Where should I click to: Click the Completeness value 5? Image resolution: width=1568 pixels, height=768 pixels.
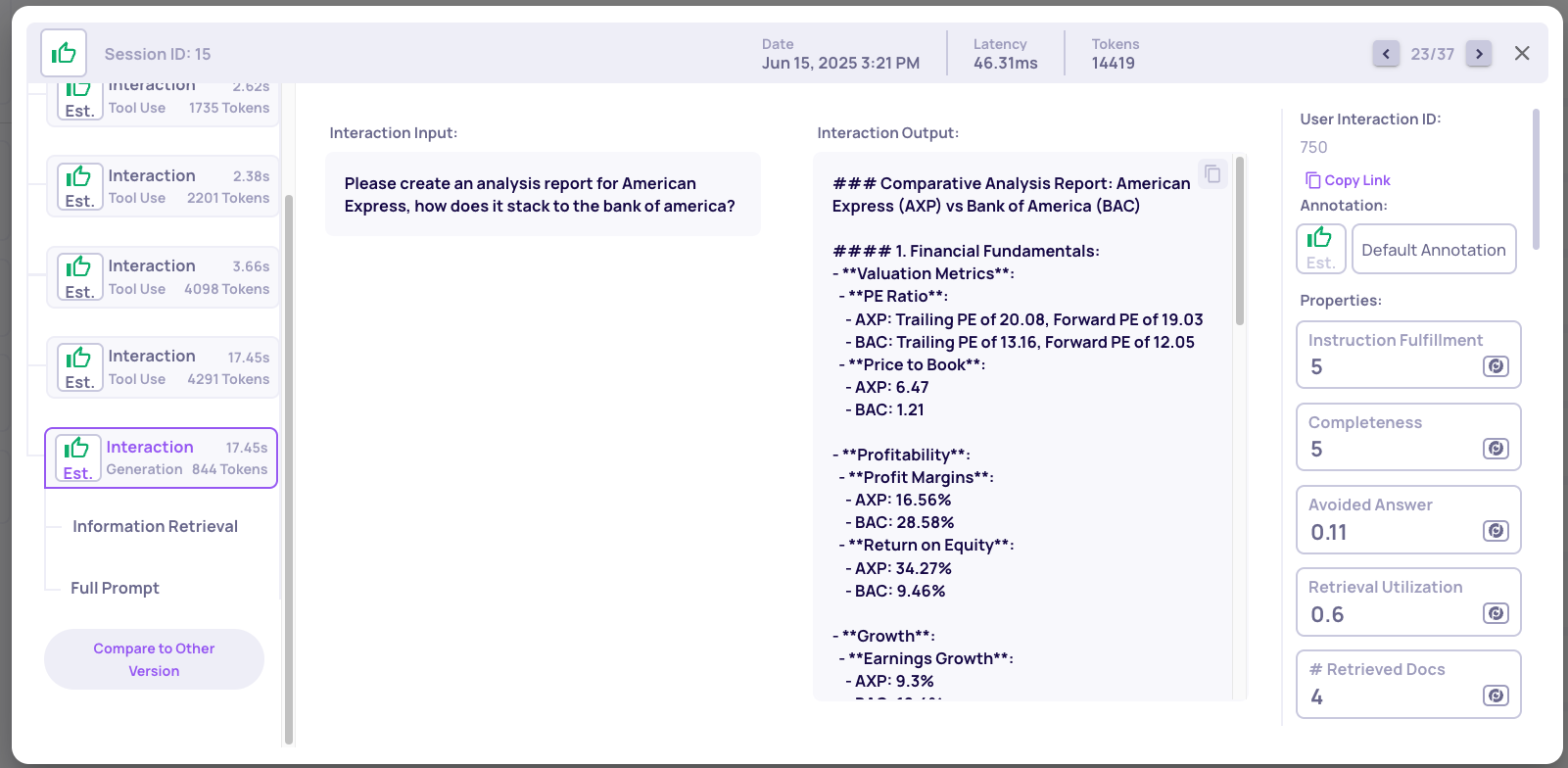(1316, 449)
